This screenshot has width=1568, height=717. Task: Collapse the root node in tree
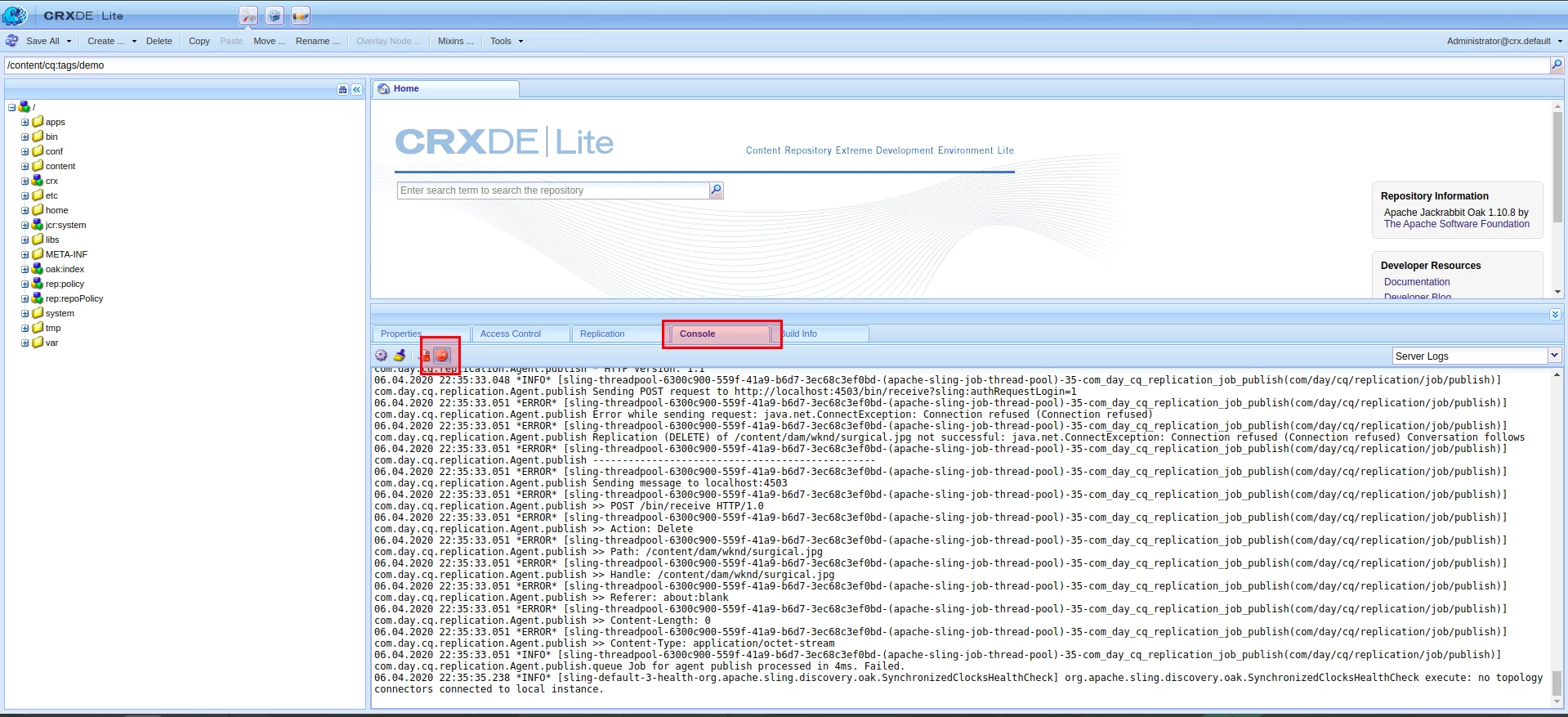point(11,107)
